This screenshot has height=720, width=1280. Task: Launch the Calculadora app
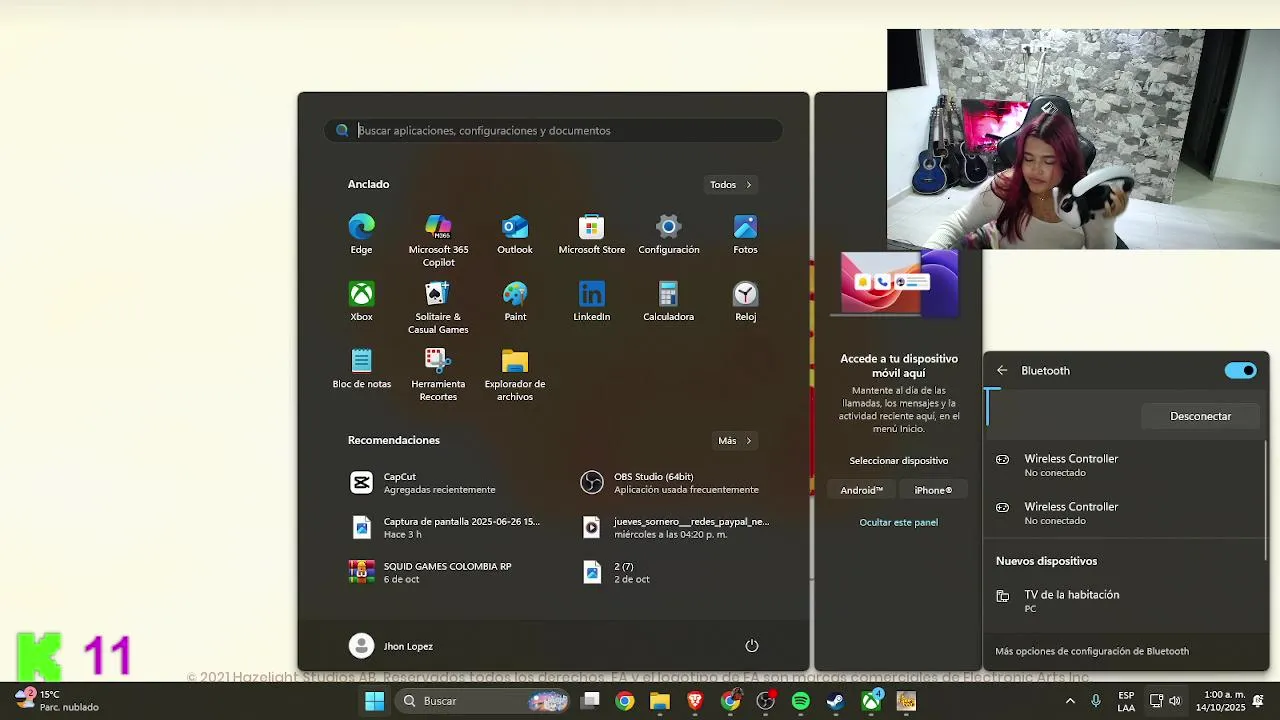pyautogui.click(x=668, y=302)
